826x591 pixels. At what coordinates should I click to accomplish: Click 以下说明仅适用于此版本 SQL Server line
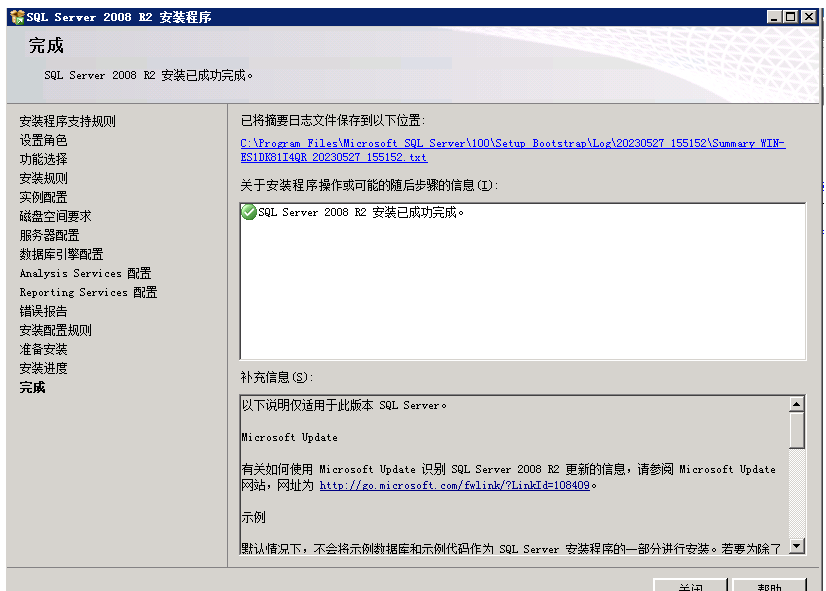pos(344,405)
